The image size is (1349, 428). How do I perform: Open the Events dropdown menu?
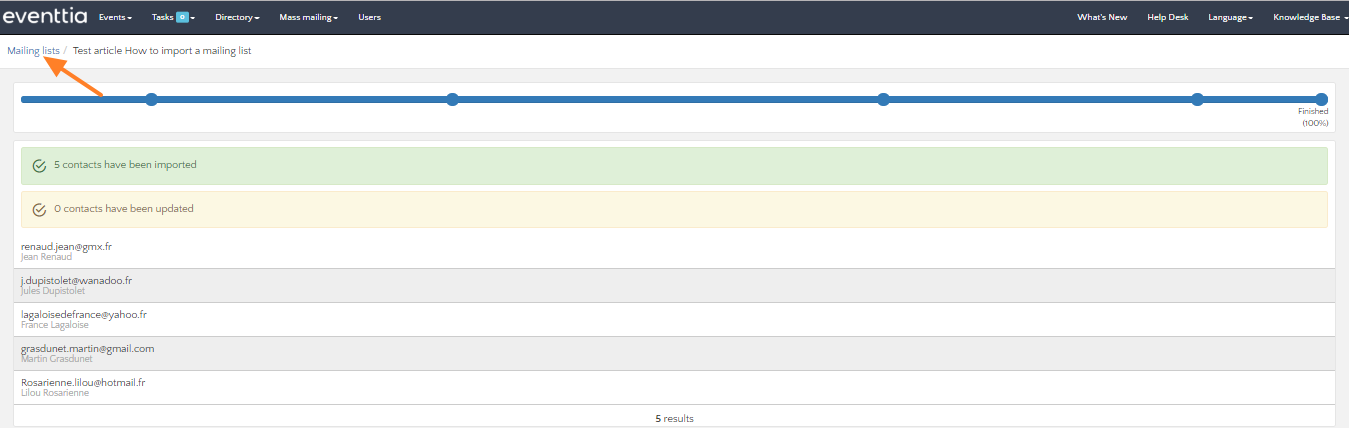115,17
